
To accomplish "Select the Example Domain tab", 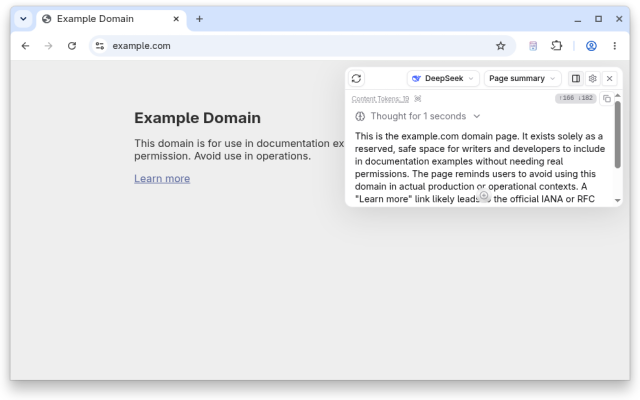I will pos(111,19).
